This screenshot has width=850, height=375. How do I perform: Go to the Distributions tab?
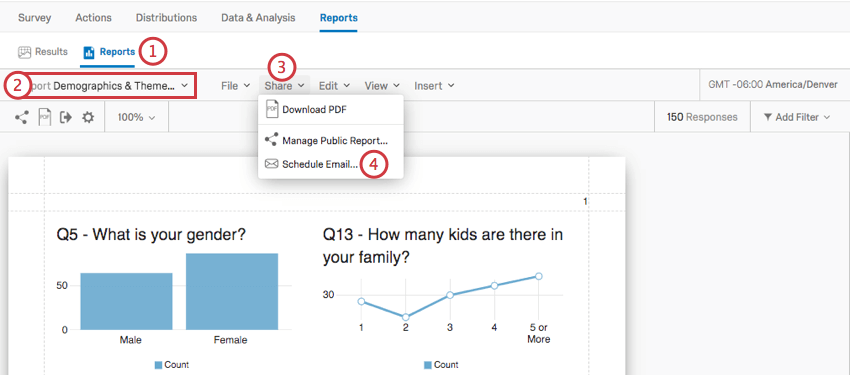(166, 18)
